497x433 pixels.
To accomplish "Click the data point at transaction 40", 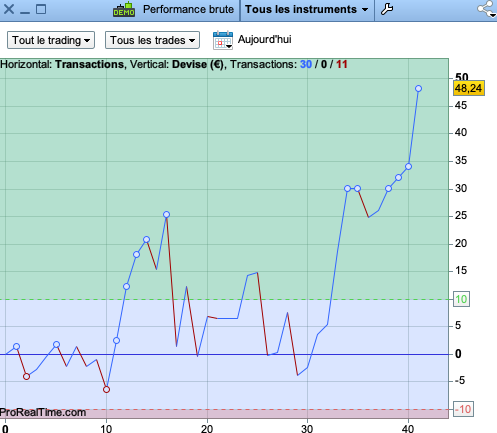I will coord(408,166).
